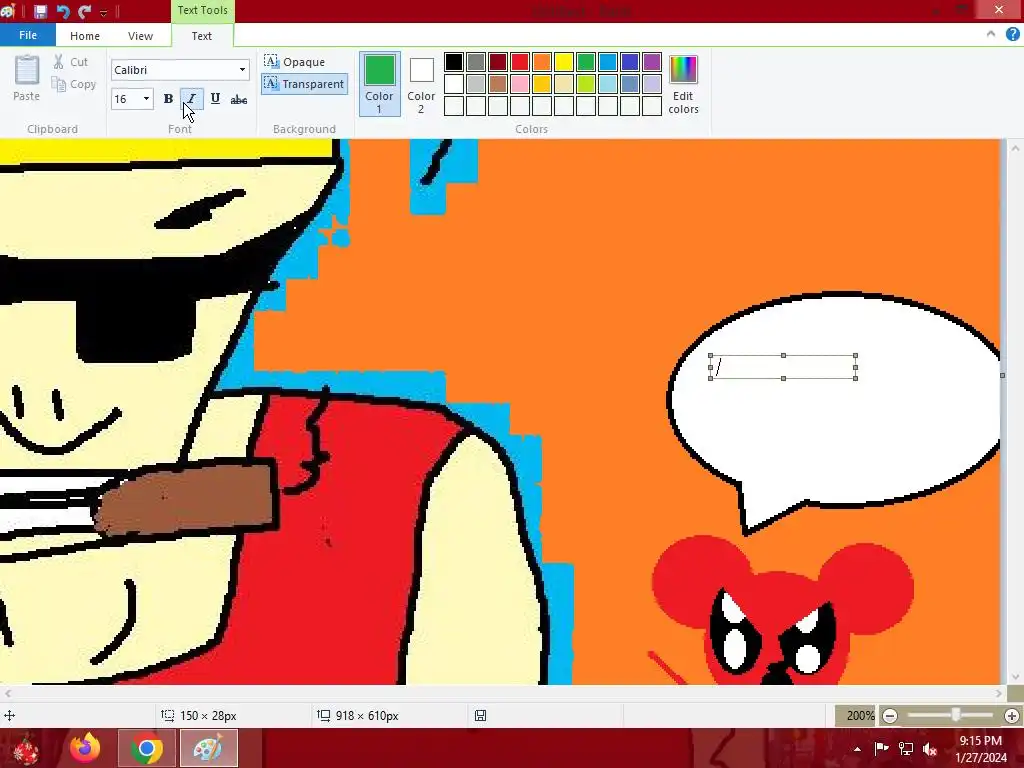
Task: Open Paint Help
Action: coord(1012,35)
